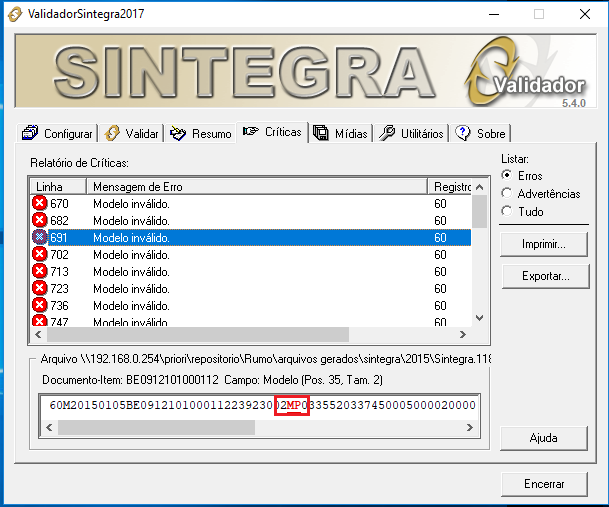609x507 pixels.
Task: Click the error icon on row 702
Action: 39,254
